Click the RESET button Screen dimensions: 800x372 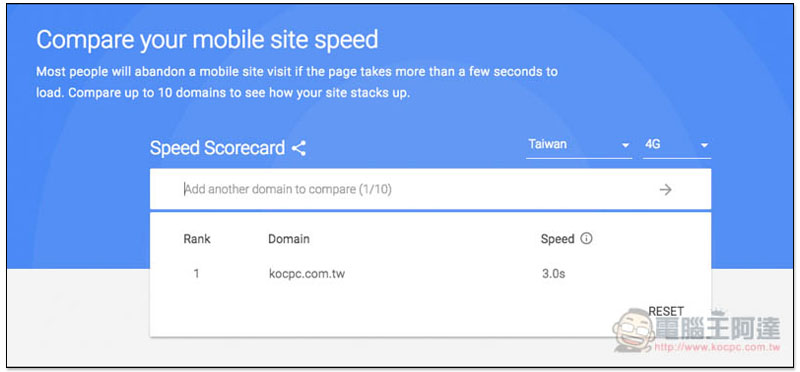(x=666, y=311)
